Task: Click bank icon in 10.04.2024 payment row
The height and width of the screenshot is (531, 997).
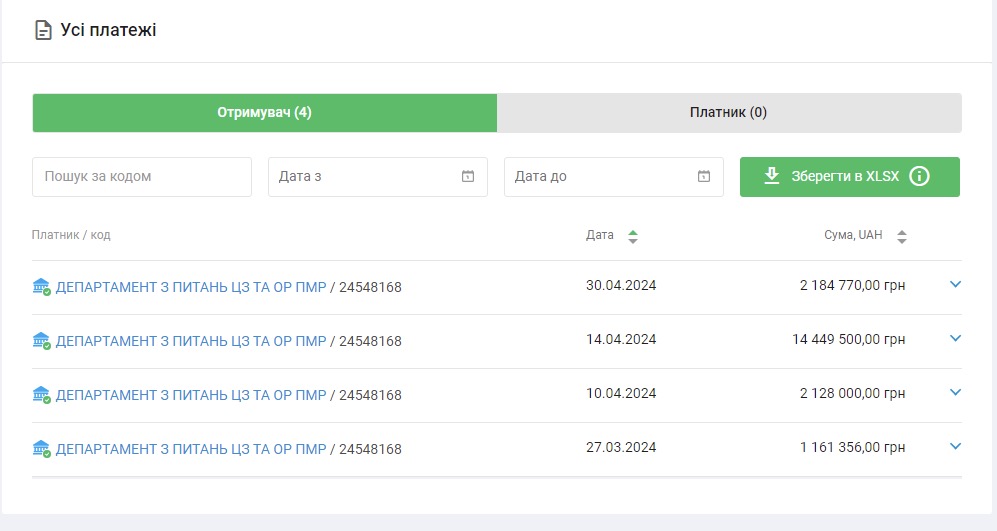Action: click(x=41, y=395)
